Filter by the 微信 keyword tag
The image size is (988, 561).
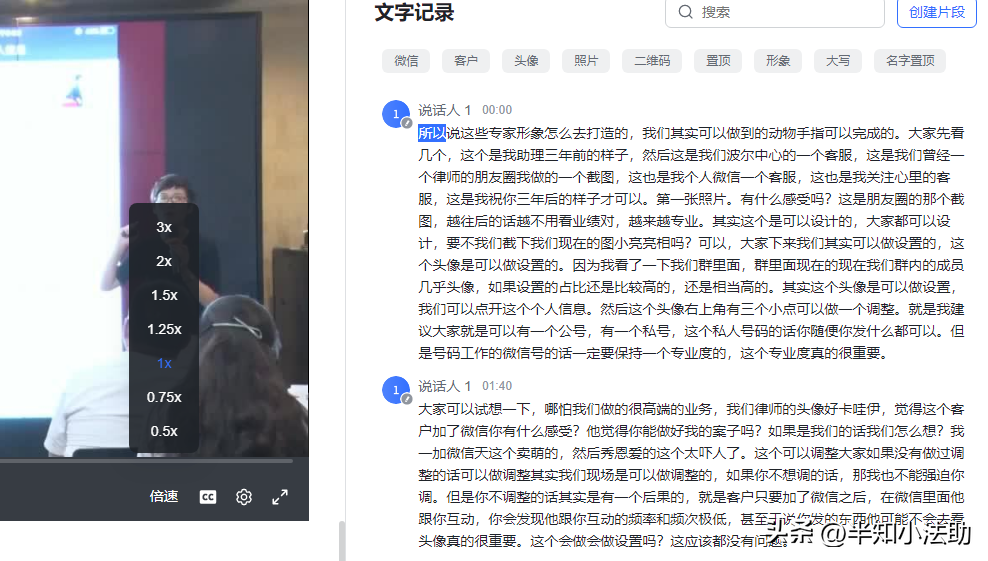point(406,61)
